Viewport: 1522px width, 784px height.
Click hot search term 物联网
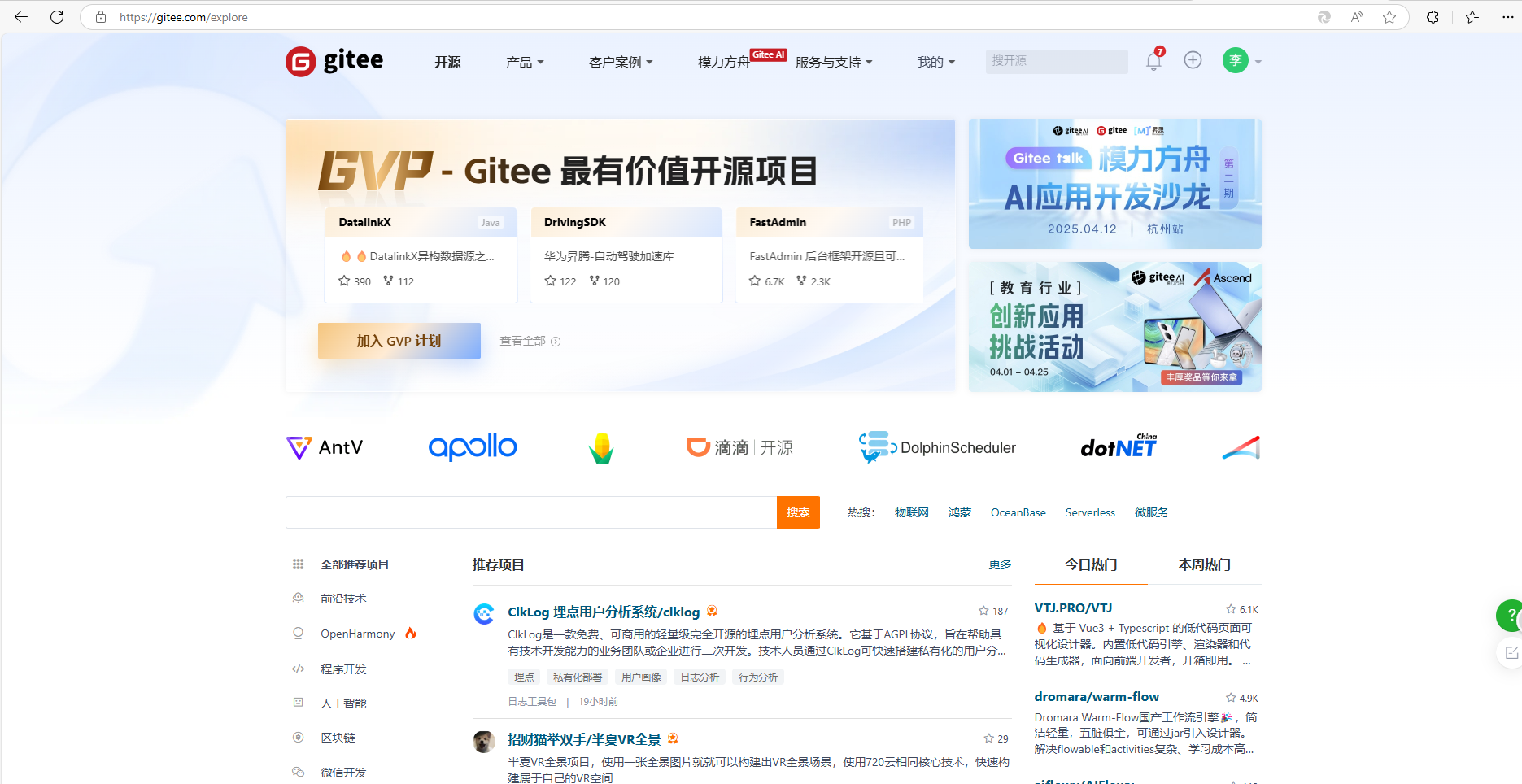(x=911, y=512)
